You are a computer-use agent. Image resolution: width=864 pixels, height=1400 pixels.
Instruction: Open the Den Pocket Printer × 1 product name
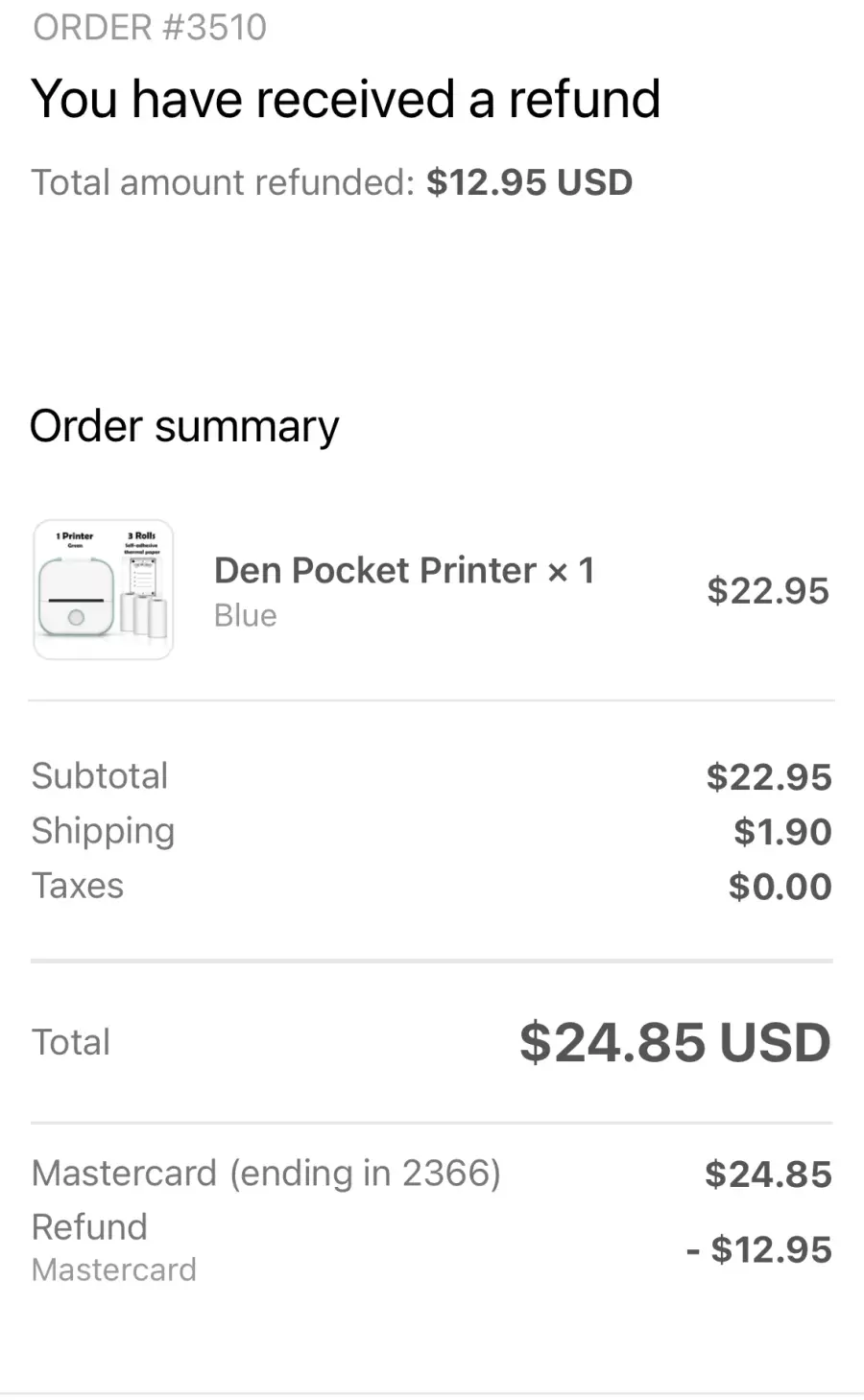pyautogui.click(x=404, y=570)
